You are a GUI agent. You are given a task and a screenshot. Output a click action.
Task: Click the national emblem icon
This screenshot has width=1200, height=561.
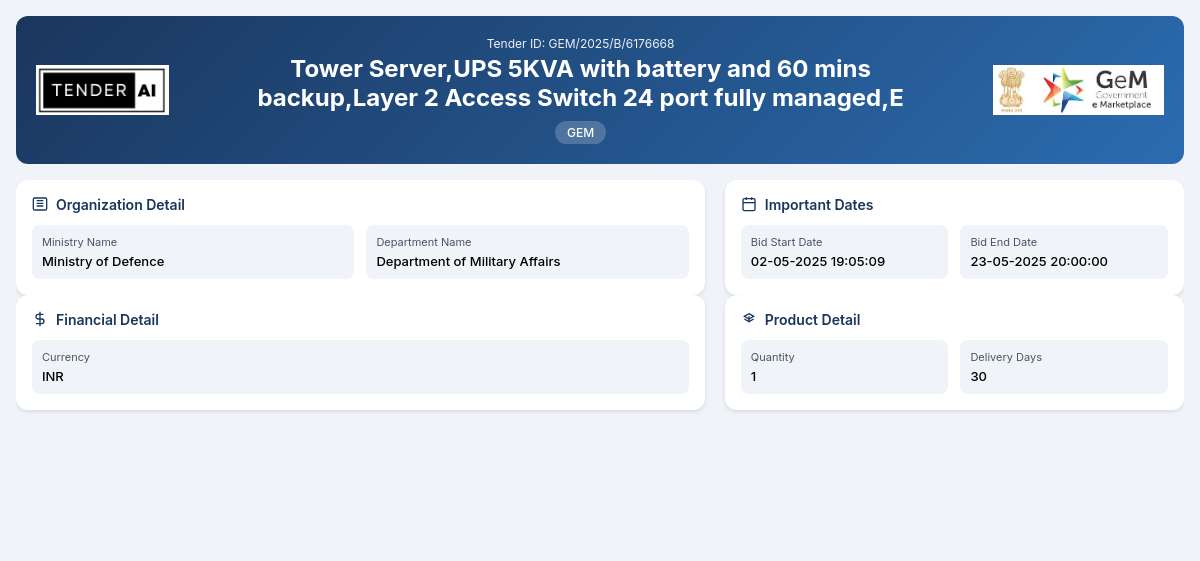(1012, 90)
